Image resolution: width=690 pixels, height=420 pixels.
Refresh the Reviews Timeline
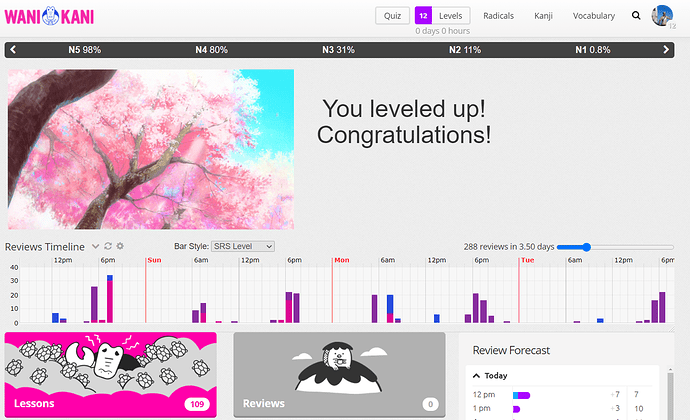click(x=108, y=246)
